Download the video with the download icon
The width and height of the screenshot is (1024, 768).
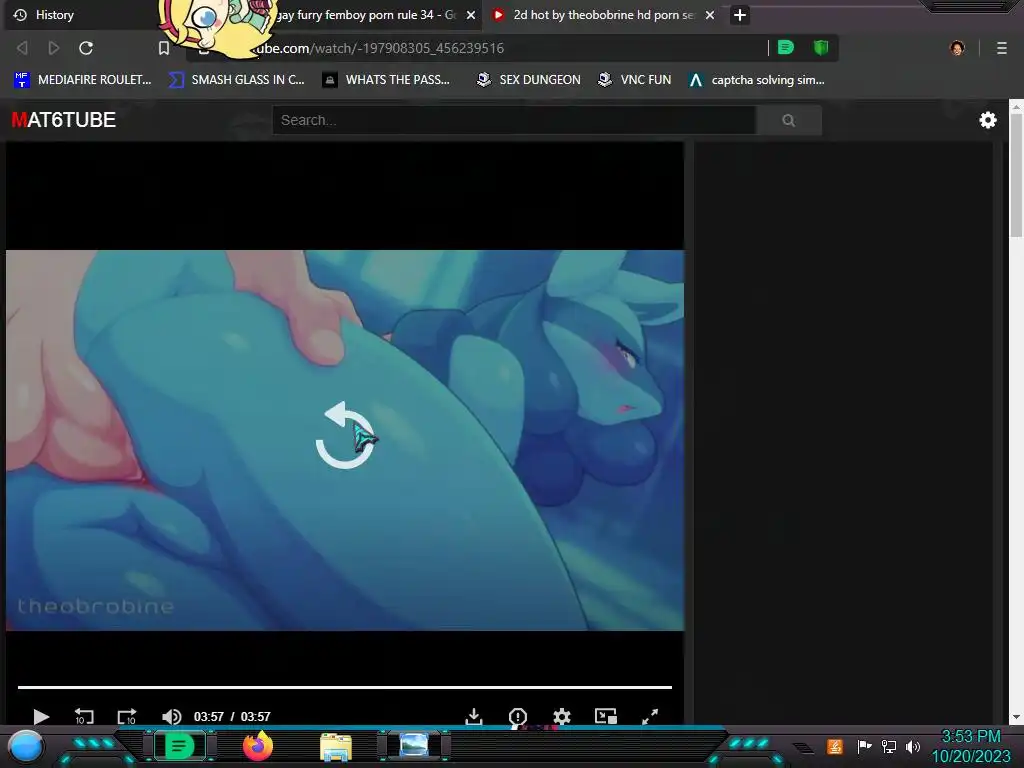pyautogui.click(x=474, y=716)
